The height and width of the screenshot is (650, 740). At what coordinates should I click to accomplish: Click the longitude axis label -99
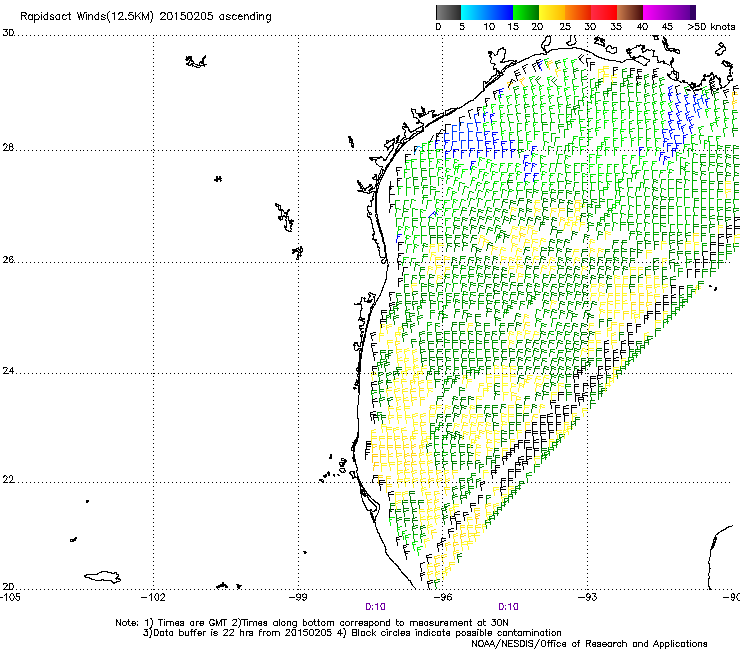tap(298, 597)
